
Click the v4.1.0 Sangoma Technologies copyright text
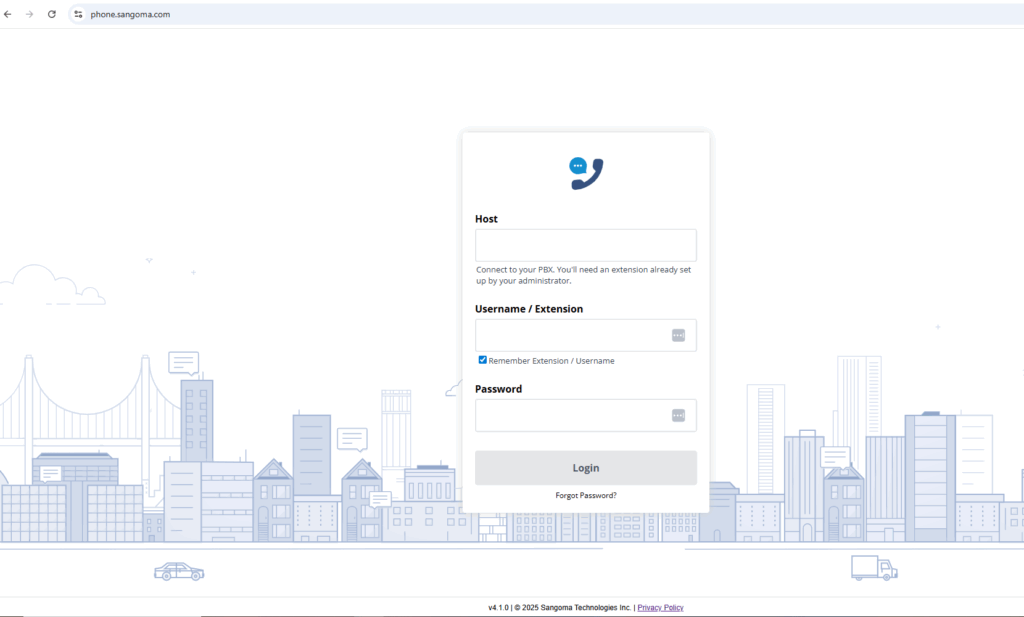point(560,607)
